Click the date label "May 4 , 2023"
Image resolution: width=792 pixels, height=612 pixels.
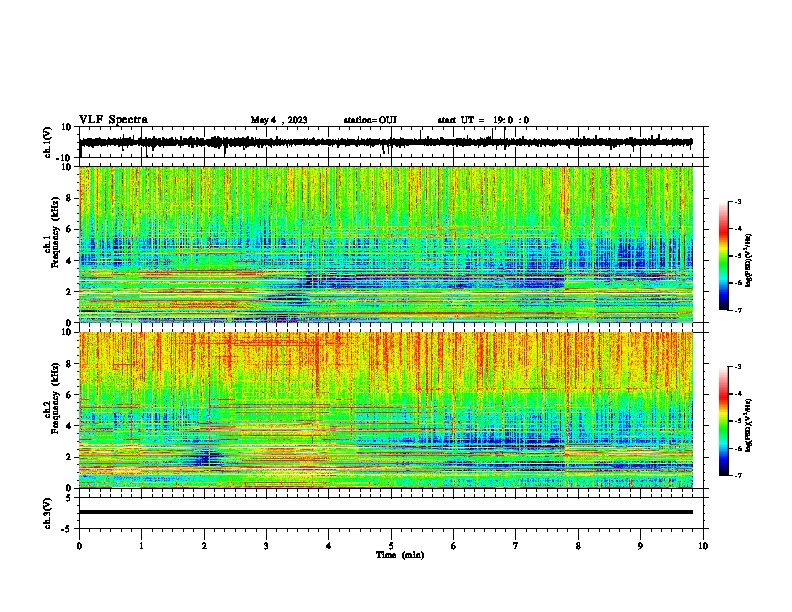tap(279, 120)
